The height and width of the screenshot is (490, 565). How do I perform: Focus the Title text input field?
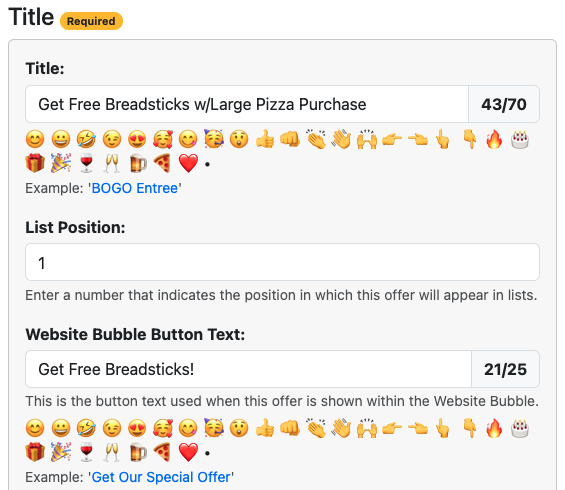coord(247,104)
